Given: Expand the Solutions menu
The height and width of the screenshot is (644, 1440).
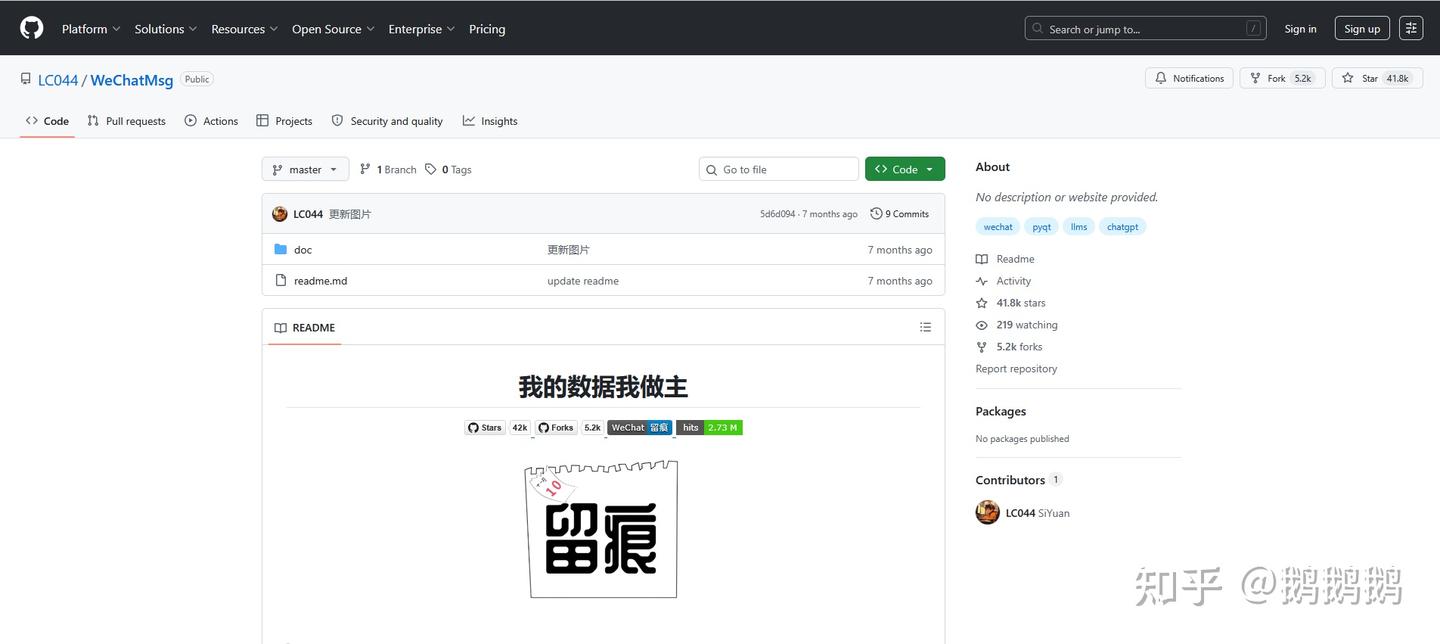Looking at the screenshot, I should [166, 29].
